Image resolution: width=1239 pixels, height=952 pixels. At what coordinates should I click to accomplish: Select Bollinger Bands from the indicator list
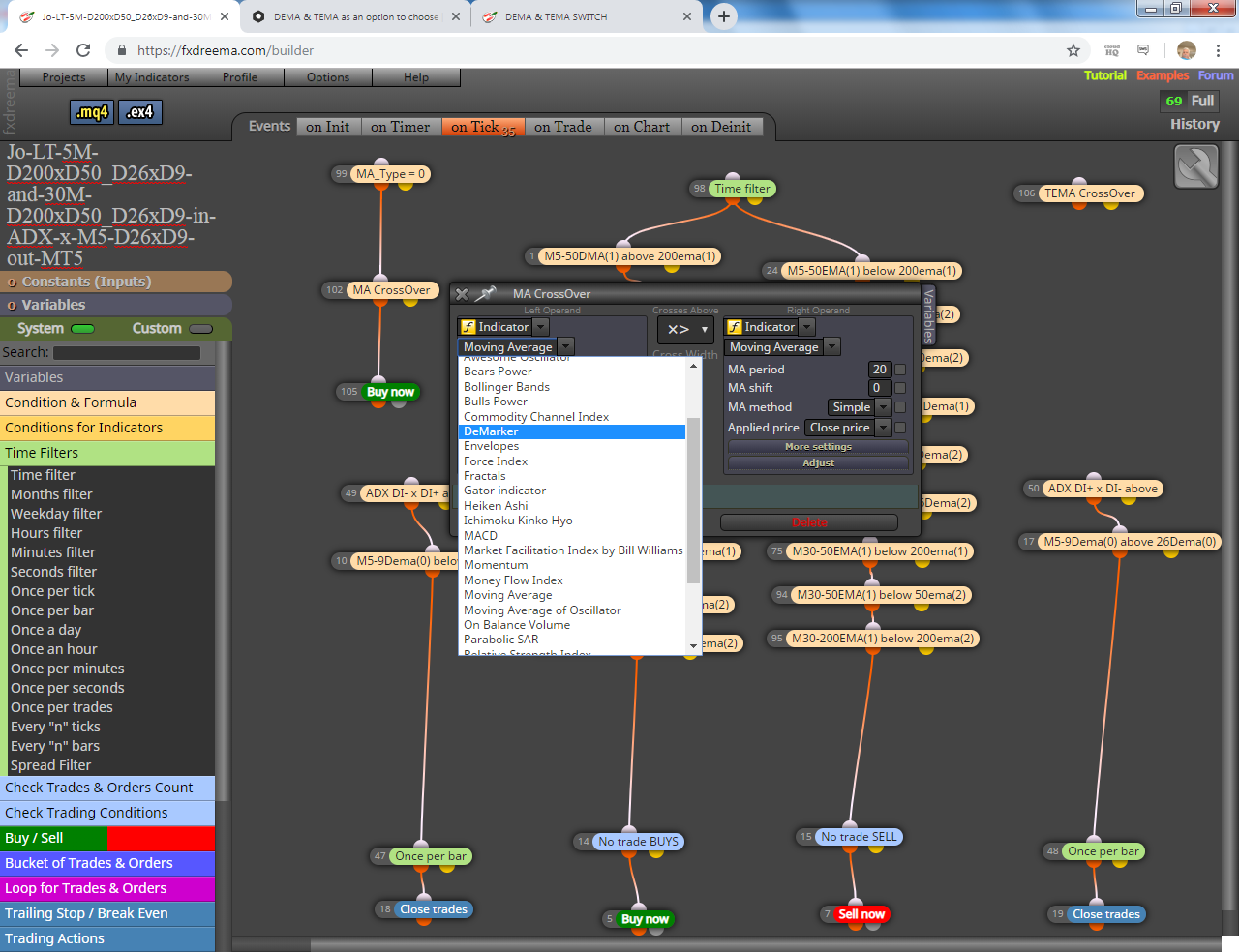coord(506,387)
